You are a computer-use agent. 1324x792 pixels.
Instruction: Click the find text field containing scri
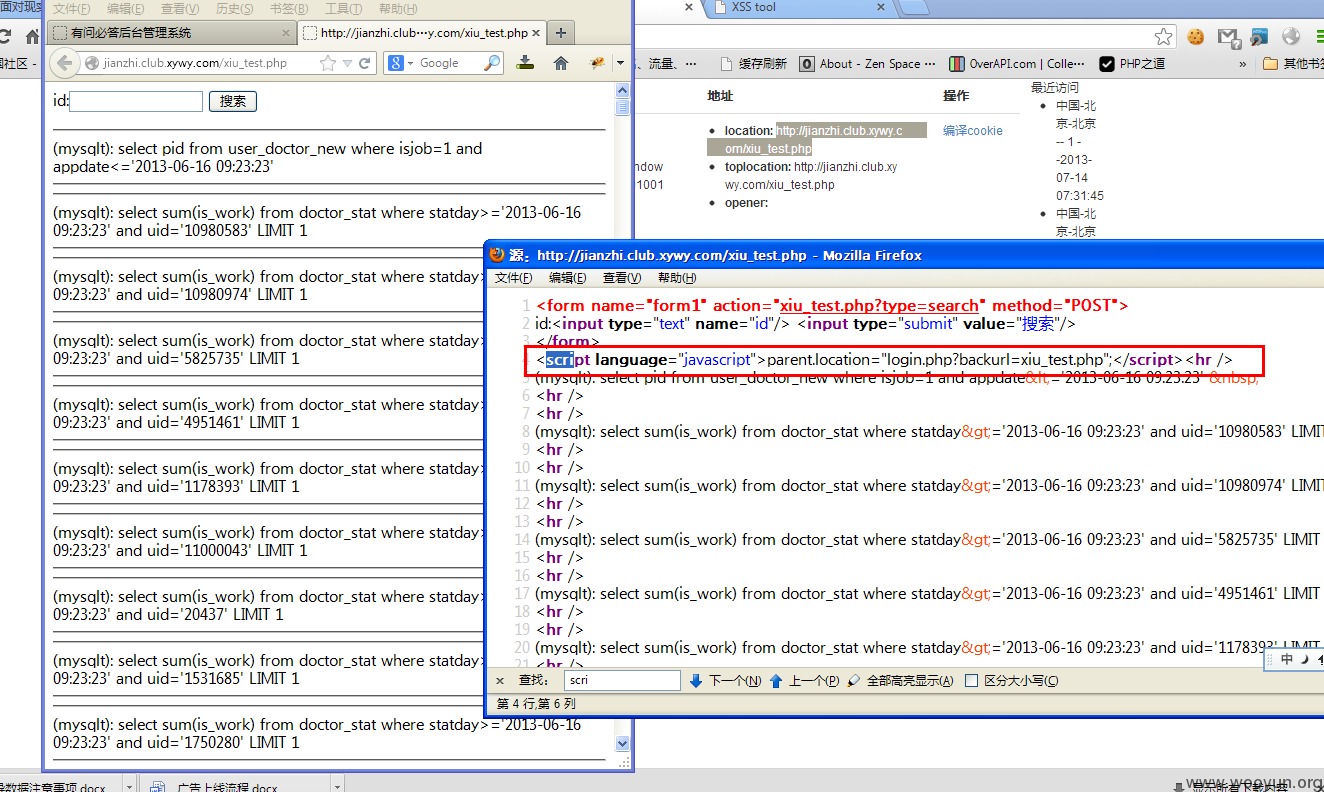pyautogui.click(x=622, y=681)
